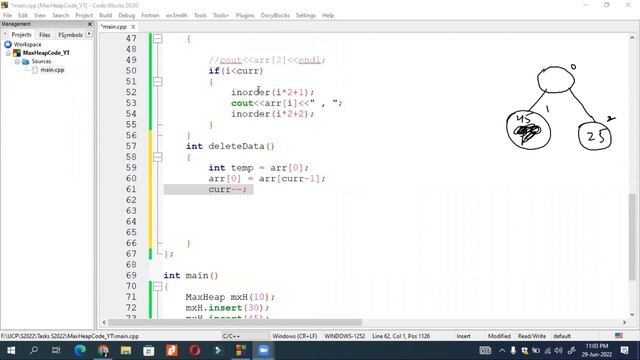
Task: Select the Workspace tree node
Action: pos(27,44)
